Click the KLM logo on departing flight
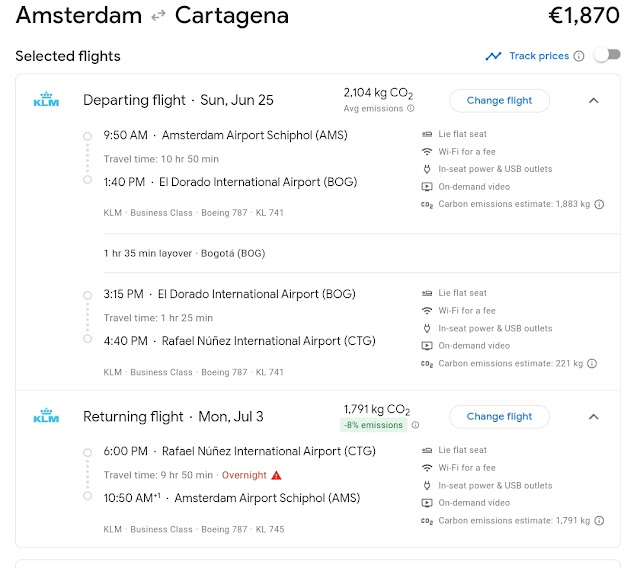 tap(46, 100)
